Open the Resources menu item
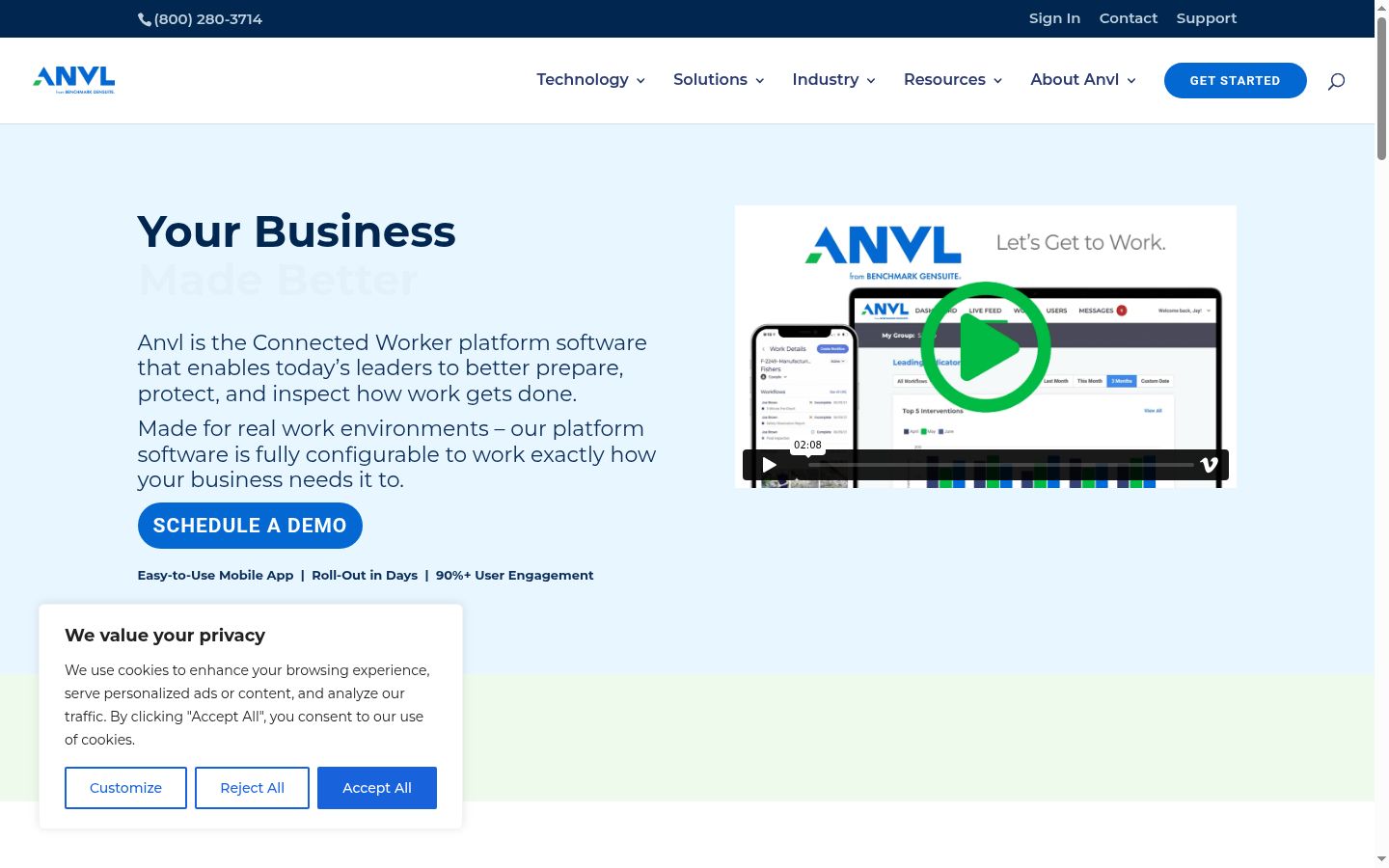 944,80
